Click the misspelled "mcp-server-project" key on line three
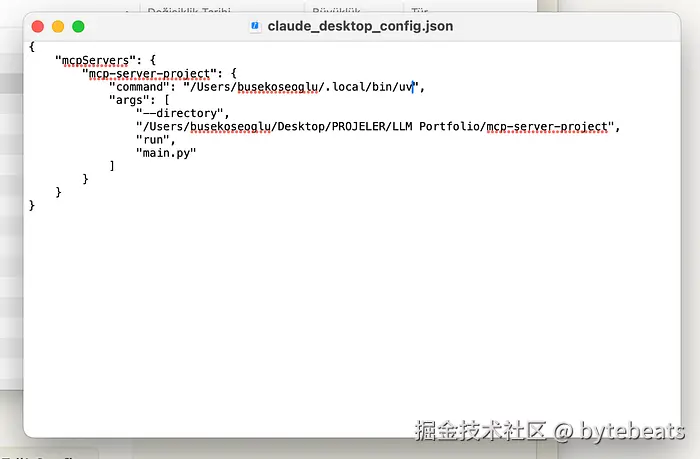 click(x=149, y=73)
